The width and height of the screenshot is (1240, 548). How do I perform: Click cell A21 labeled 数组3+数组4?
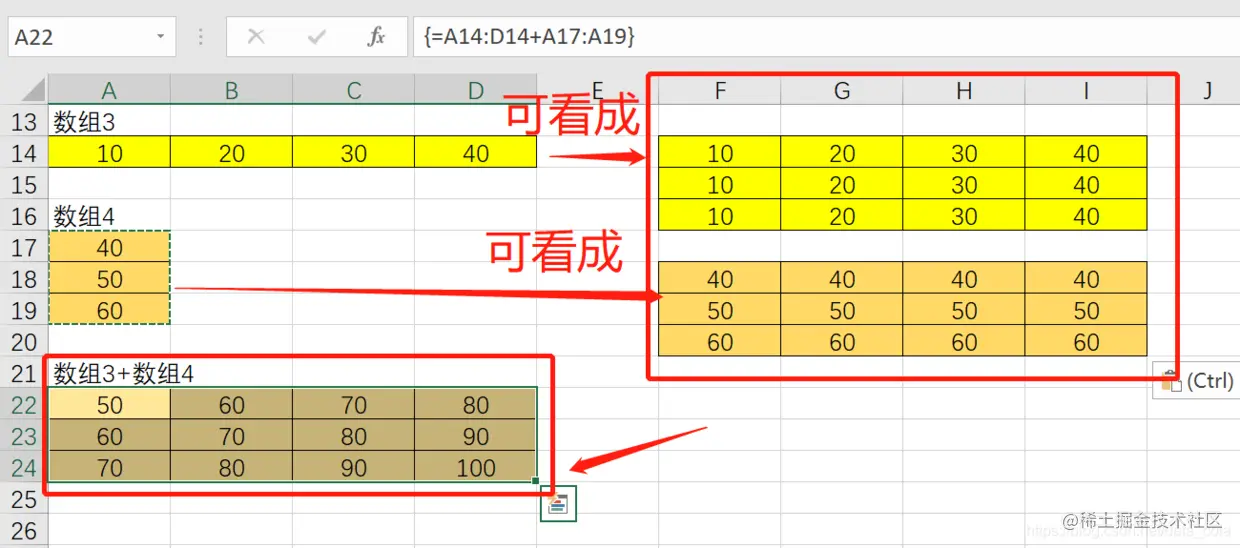109,373
